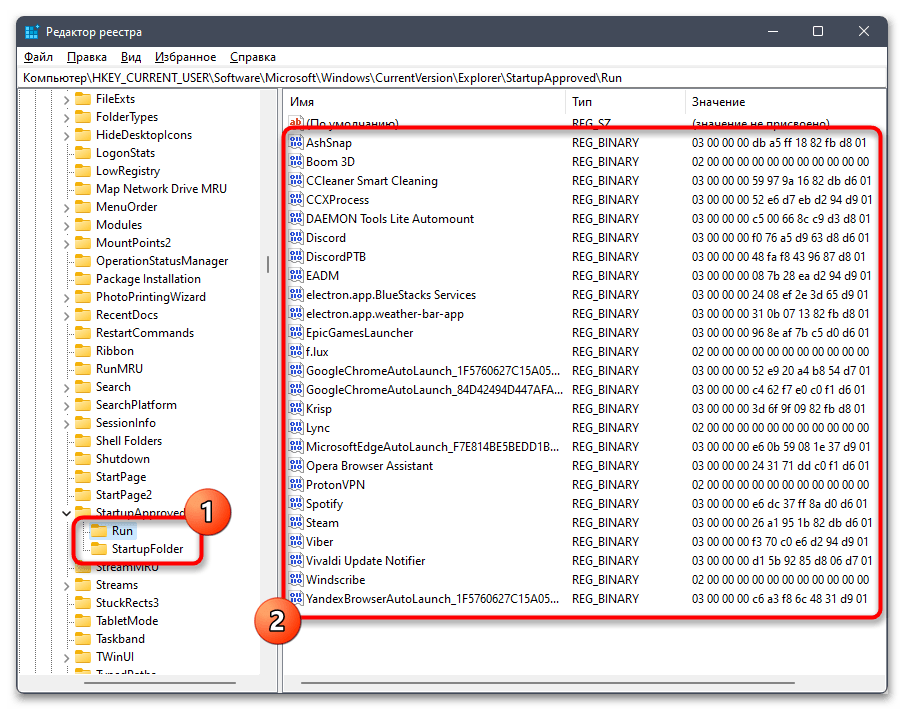
Task: Click the Registry Editor app icon in title bar
Action: (32, 32)
